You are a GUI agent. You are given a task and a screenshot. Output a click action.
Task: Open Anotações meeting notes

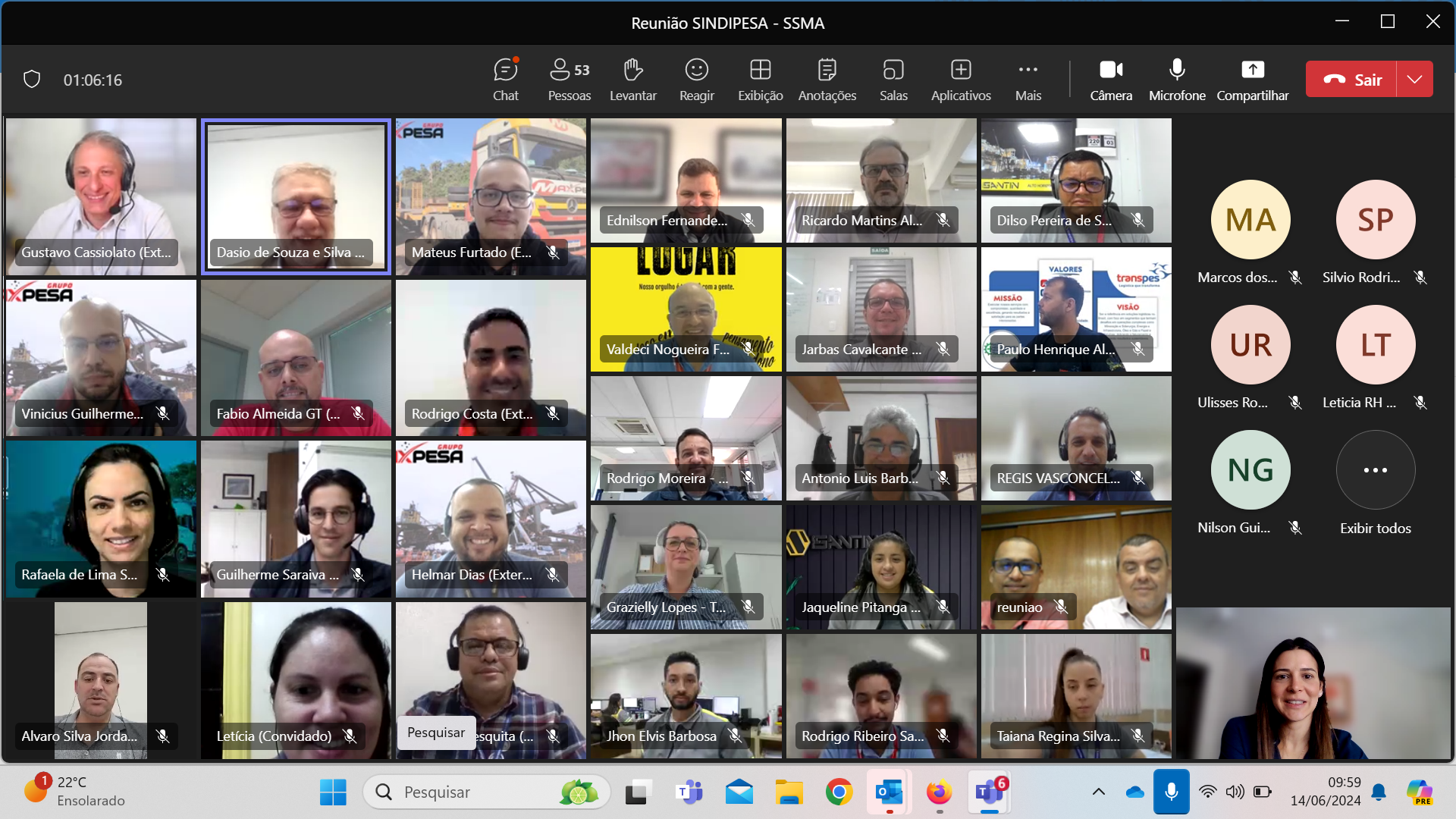(827, 79)
